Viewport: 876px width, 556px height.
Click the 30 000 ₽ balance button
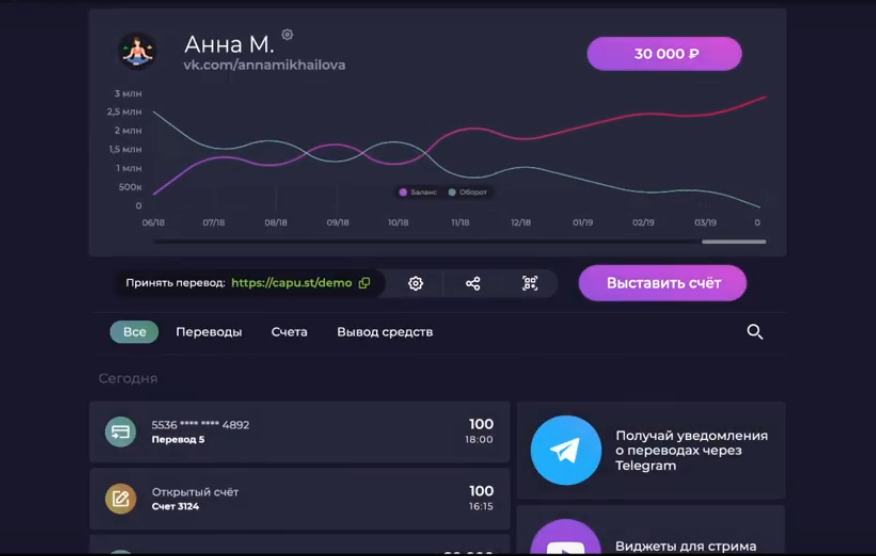[x=664, y=54]
